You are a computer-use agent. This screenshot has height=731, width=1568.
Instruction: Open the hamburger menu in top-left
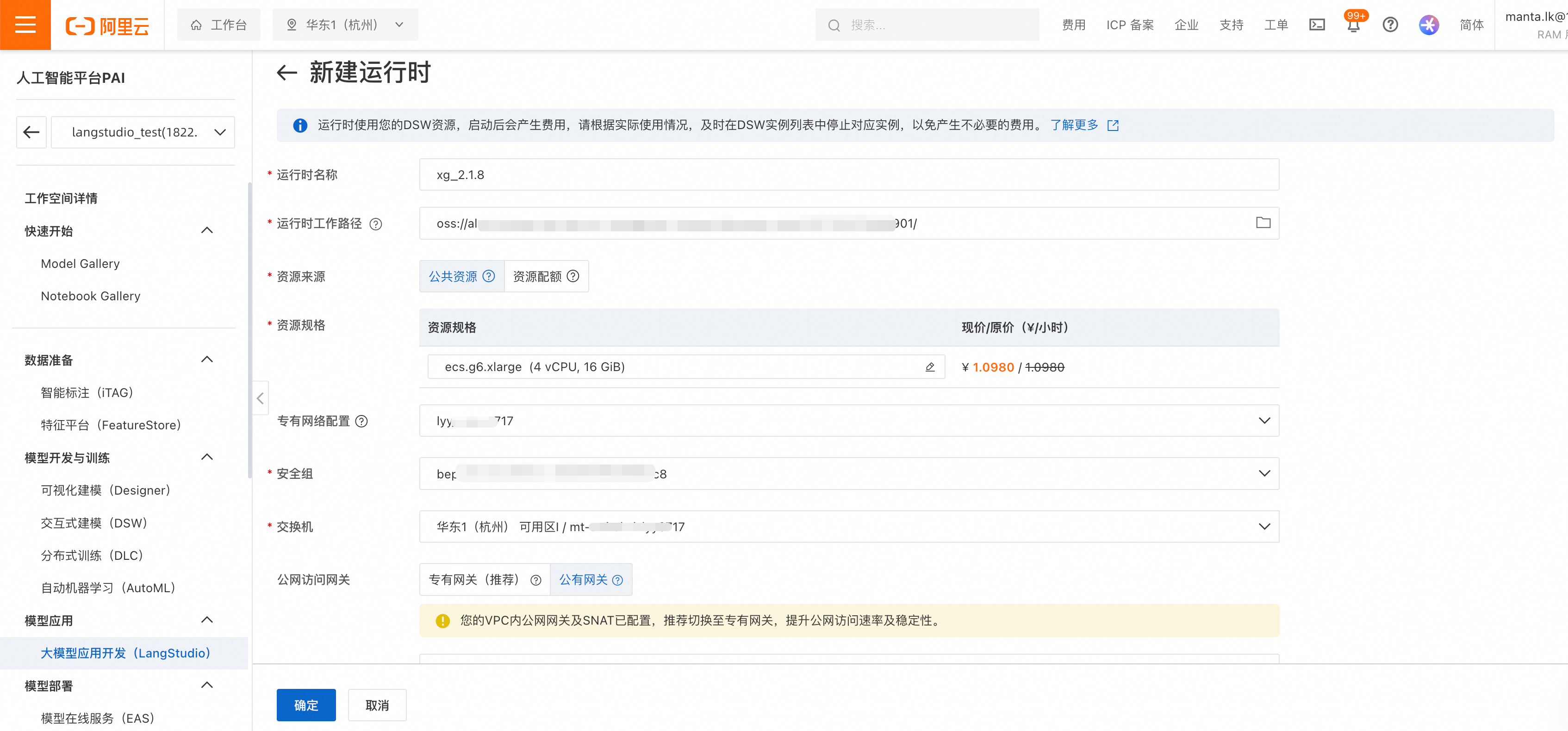point(25,25)
